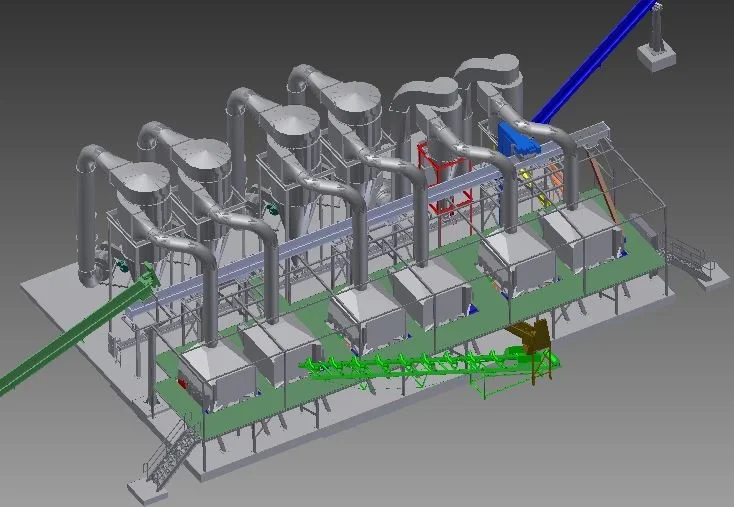The width and height of the screenshot is (734, 507).
Task: Pick the bright green wireframe conveyor
Action: click(x=428, y=371)
